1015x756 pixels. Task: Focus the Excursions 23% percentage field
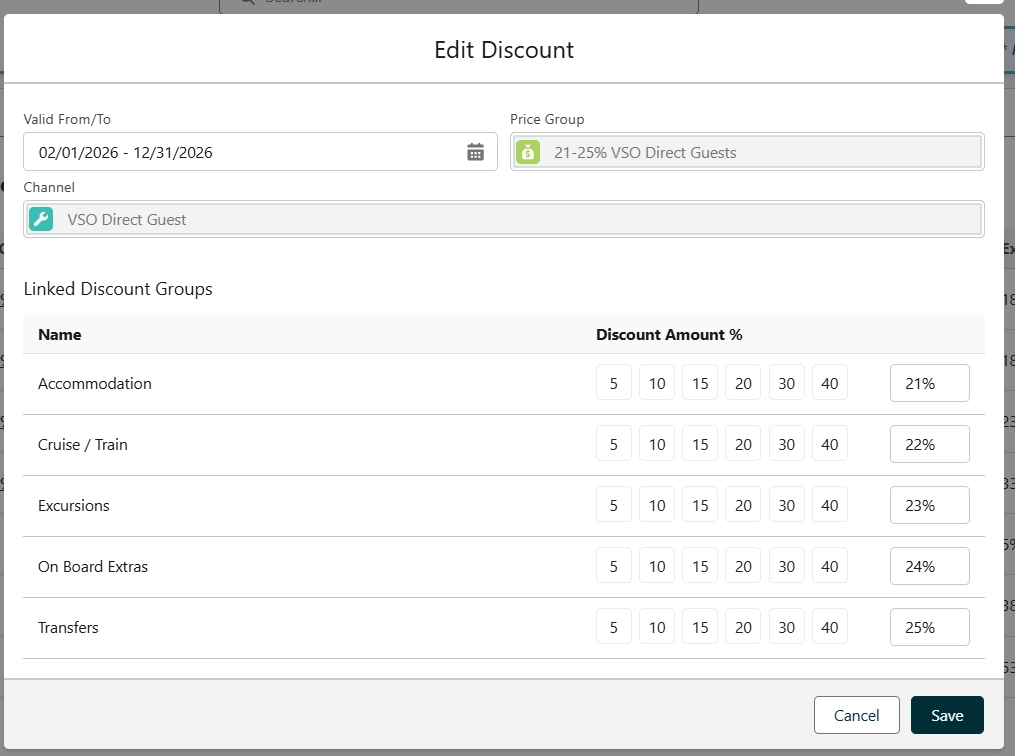click(x=929, y=505)
